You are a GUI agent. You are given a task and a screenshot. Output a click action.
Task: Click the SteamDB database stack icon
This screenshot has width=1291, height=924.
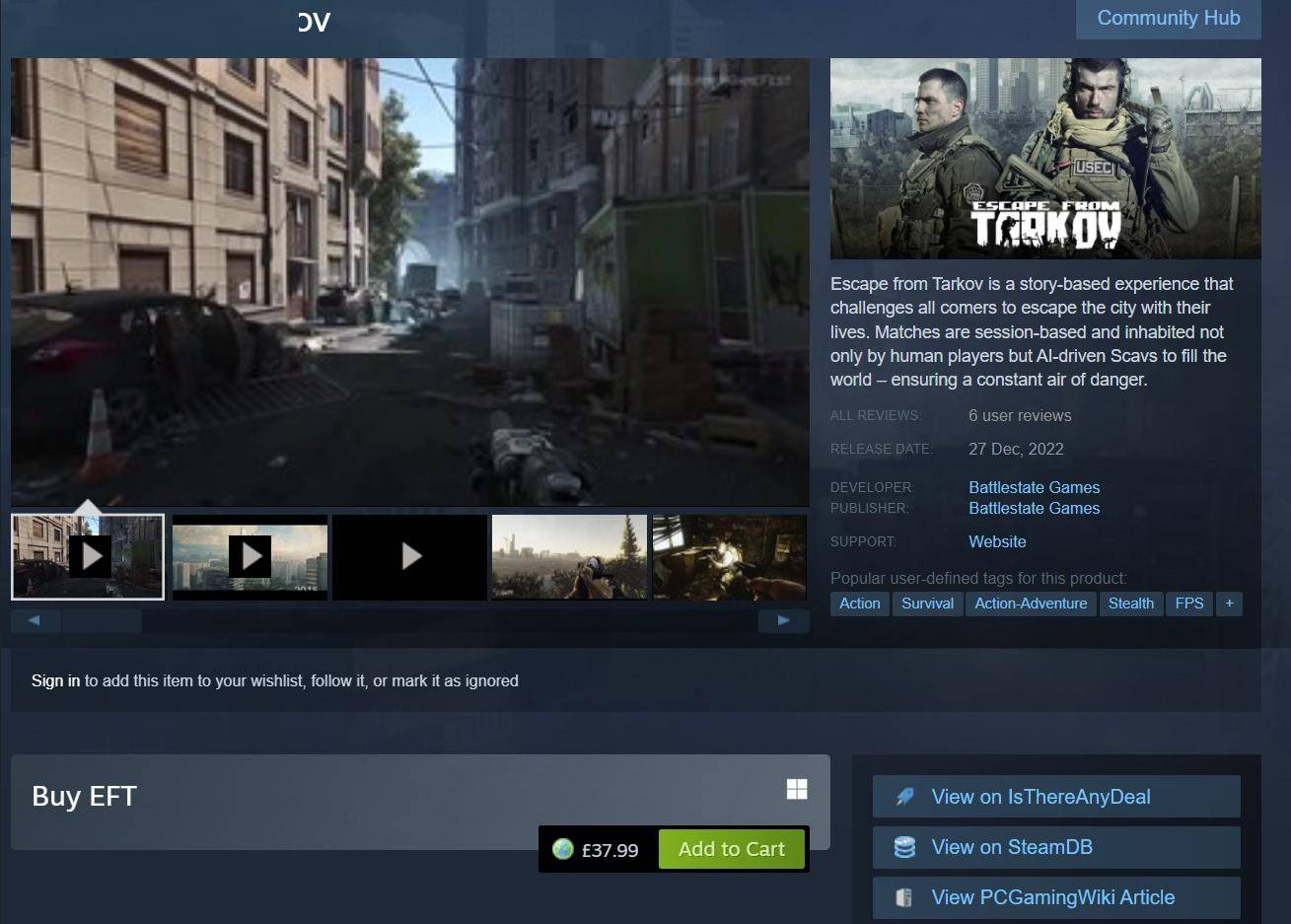click(x=904, y=847)
